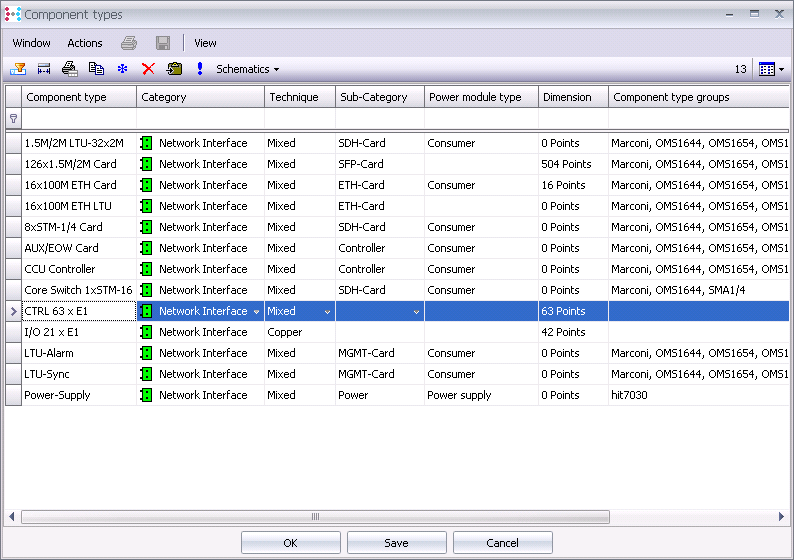
Task: Click the blue exclamation mark icon
Action: pyautogui.click(x=200, y=69)
